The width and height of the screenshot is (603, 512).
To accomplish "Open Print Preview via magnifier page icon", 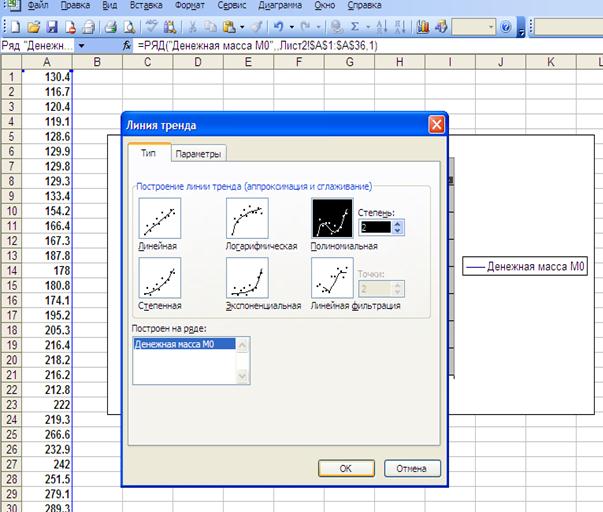I will point(130,27).
